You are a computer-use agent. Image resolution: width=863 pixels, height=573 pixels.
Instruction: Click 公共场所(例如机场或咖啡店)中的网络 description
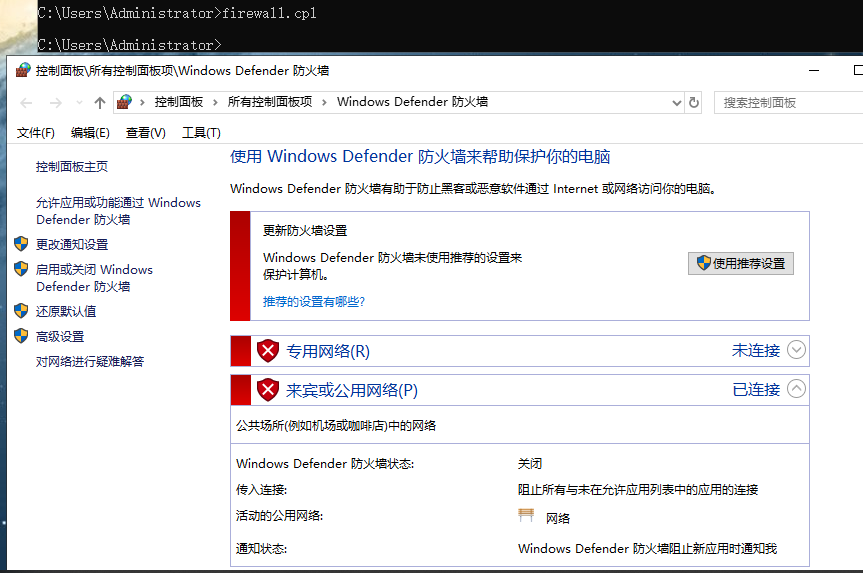[x=336, y=425]
